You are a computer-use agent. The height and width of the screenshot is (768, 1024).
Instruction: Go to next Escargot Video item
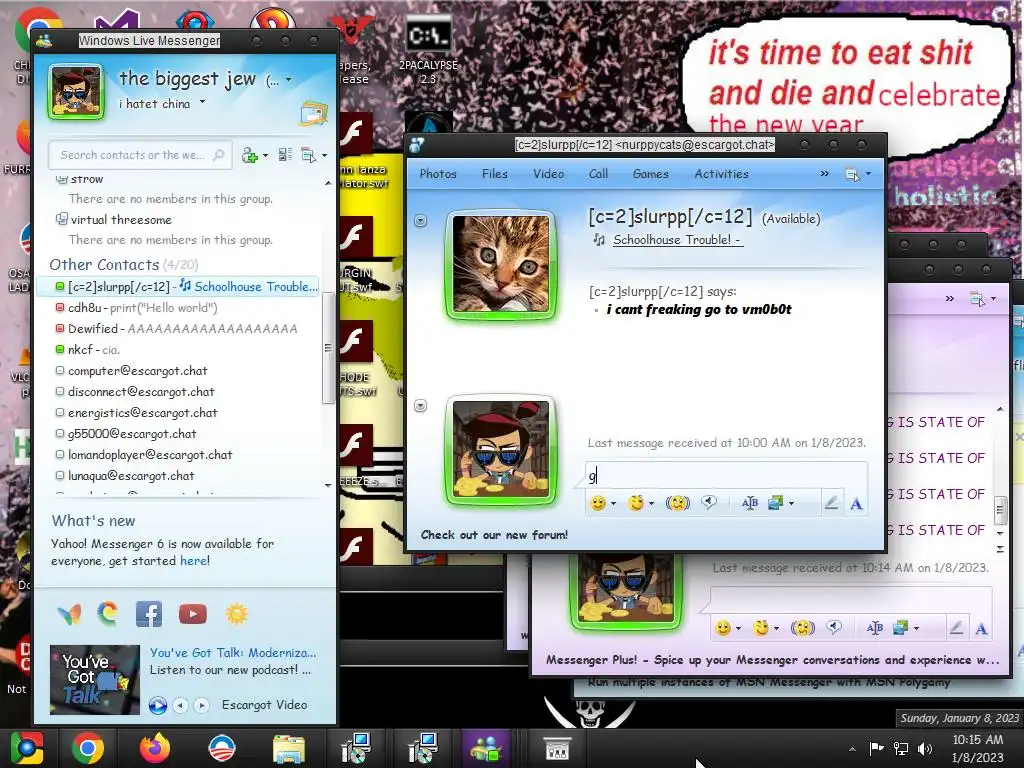(202, 705)
